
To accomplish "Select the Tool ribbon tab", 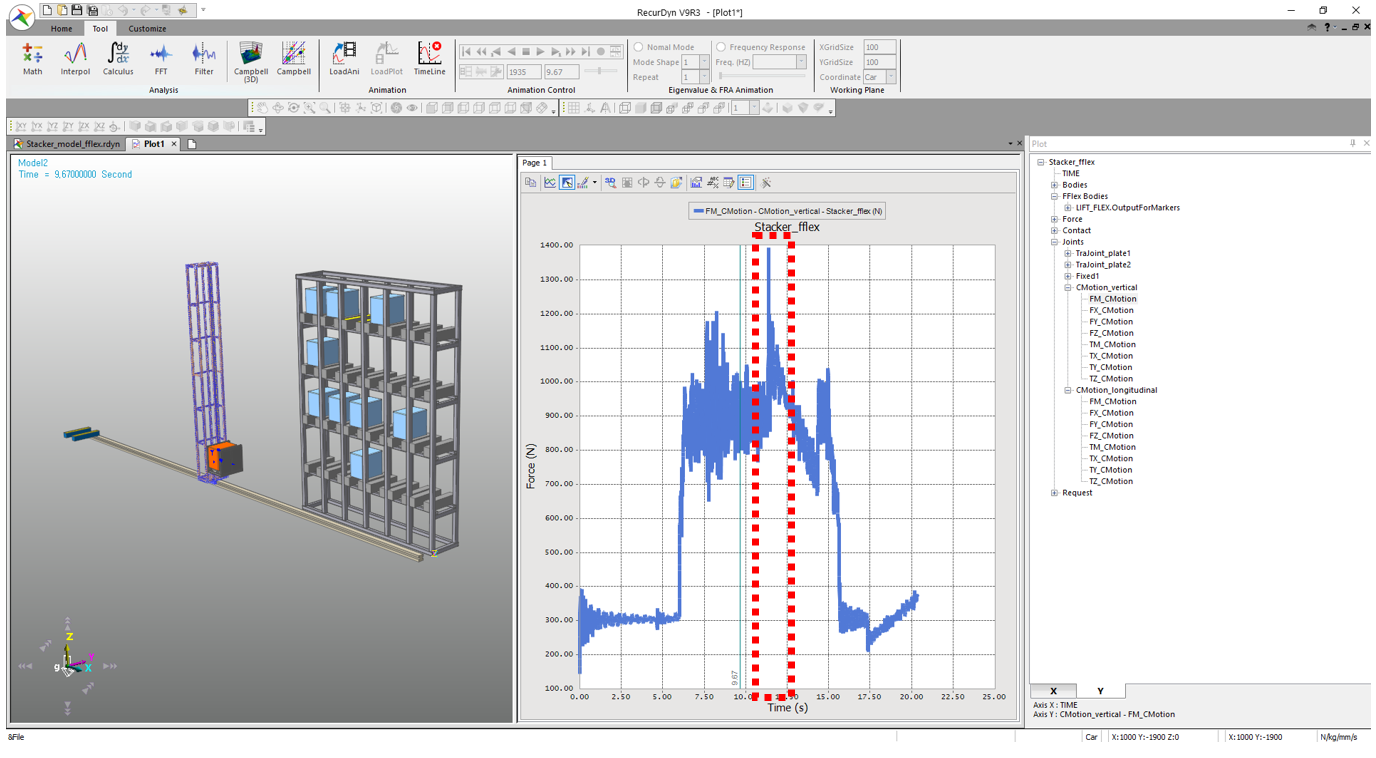I will point(100,29).
